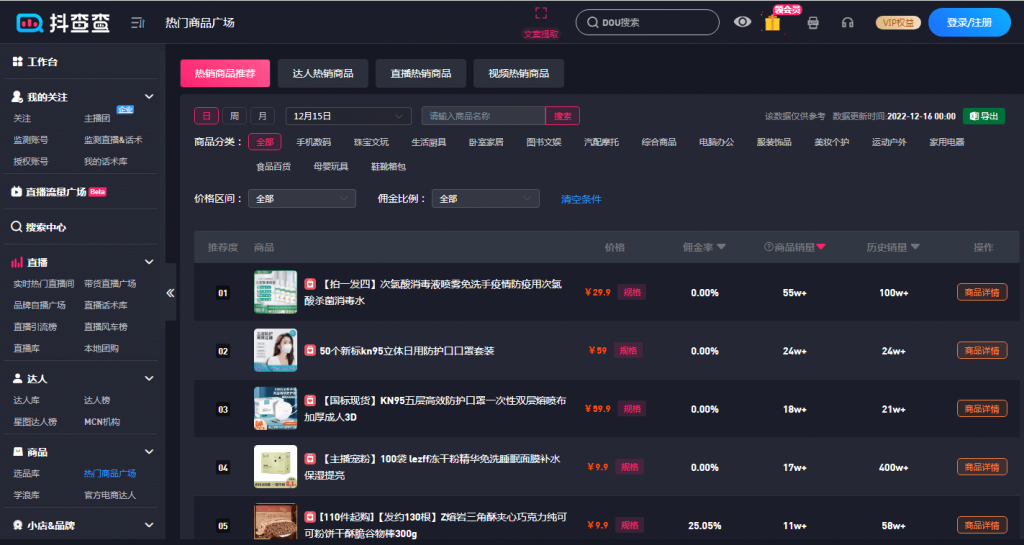Click the product name search field
The width and height of the screenshot is (1024, 545).
coord(483,116)
